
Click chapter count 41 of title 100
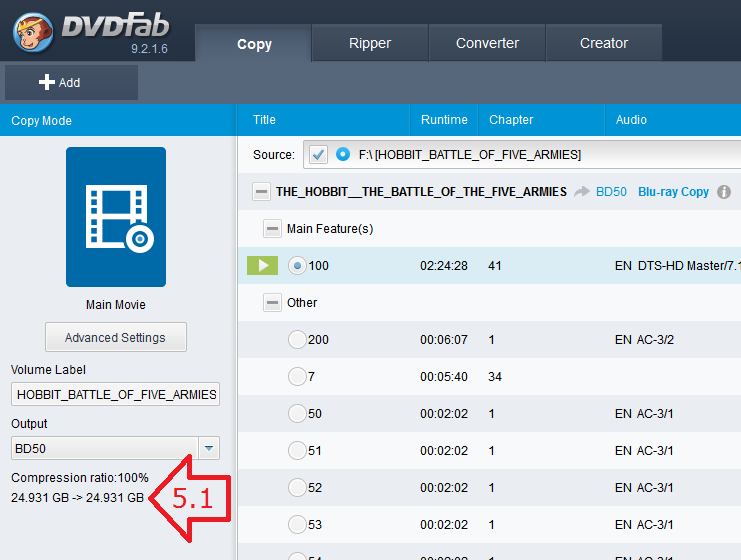coord(495,266)
